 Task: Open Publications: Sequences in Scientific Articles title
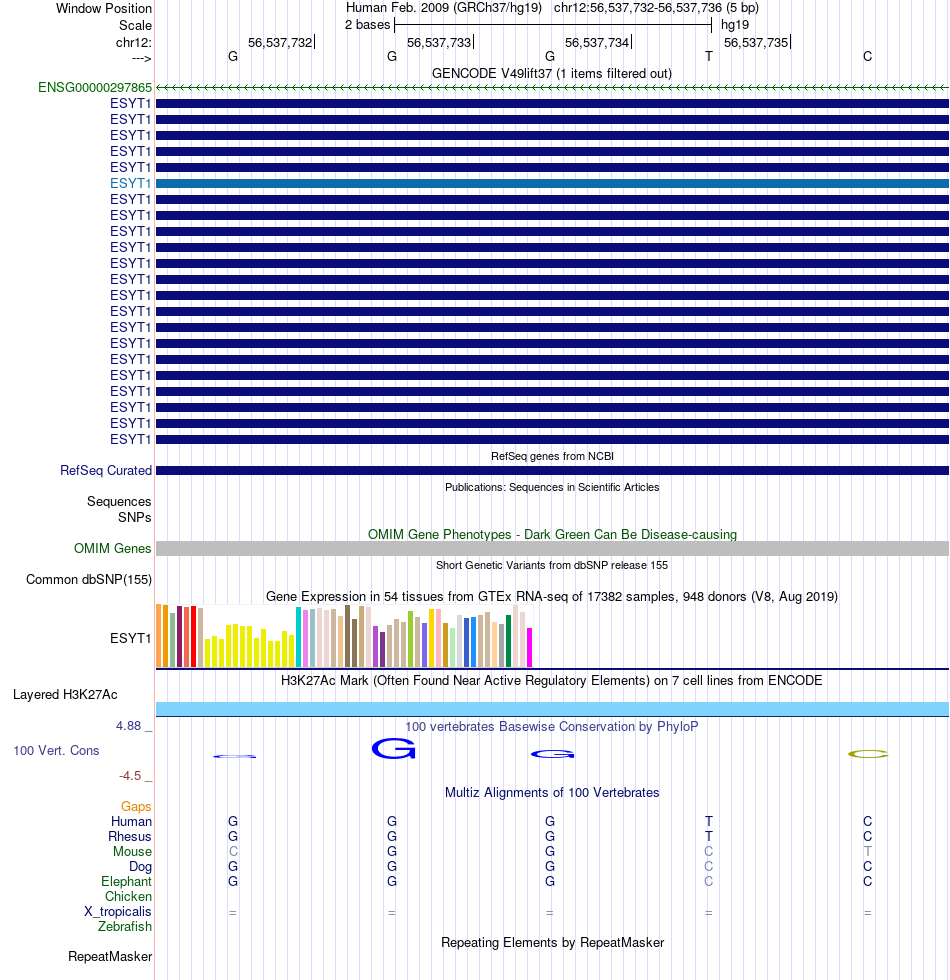pyautogui.click(x=552, y=488)
